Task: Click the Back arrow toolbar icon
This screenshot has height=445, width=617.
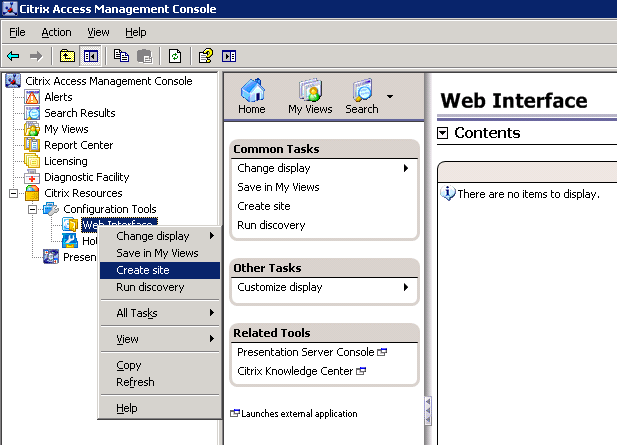Action: pyautogui.click(x=13, y=56)
